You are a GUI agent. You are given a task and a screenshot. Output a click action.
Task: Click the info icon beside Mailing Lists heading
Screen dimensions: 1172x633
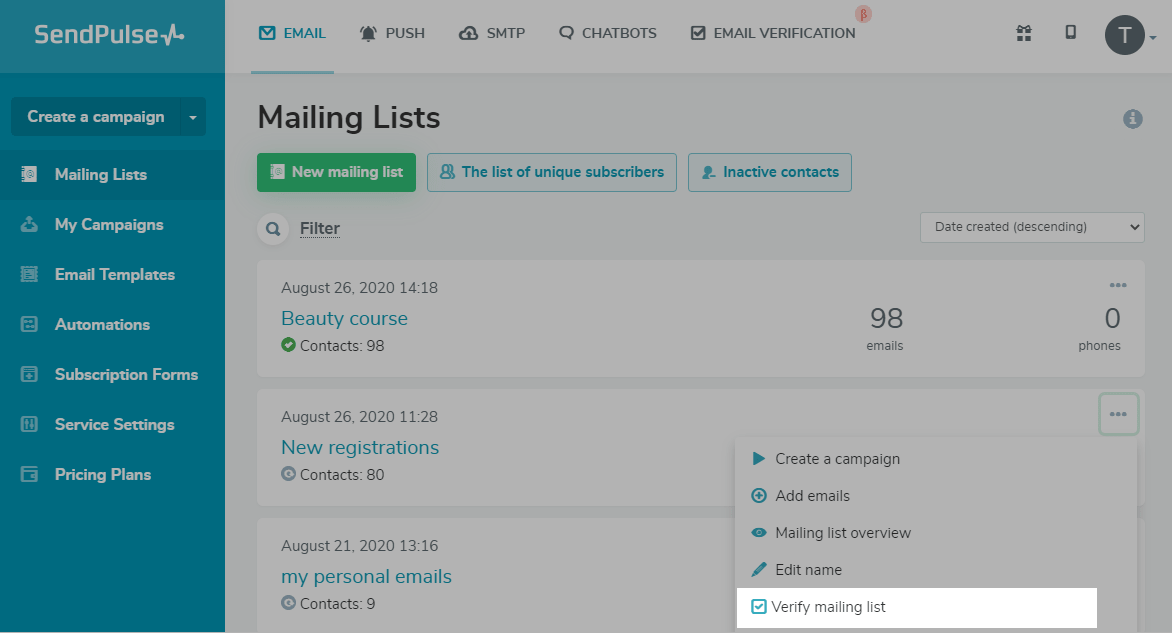click(x=1132, y=119)
